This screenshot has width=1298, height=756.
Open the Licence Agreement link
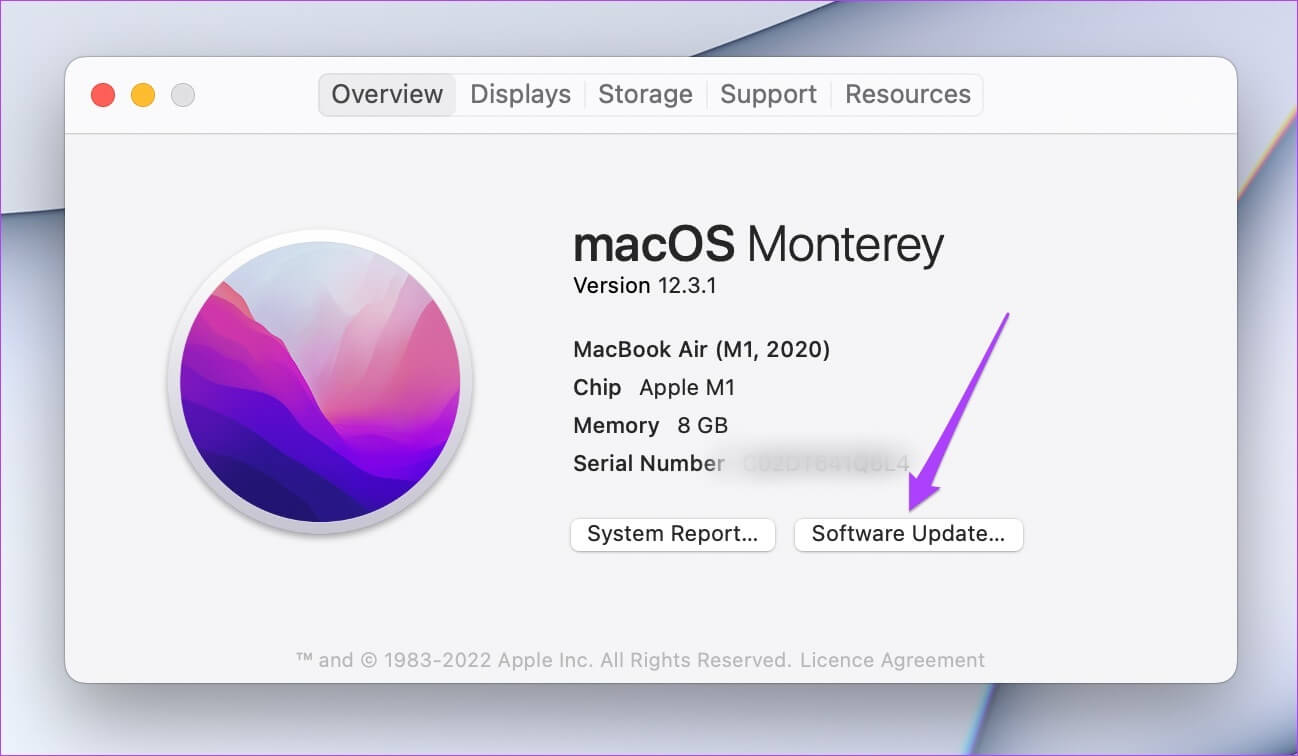[892, 660]
